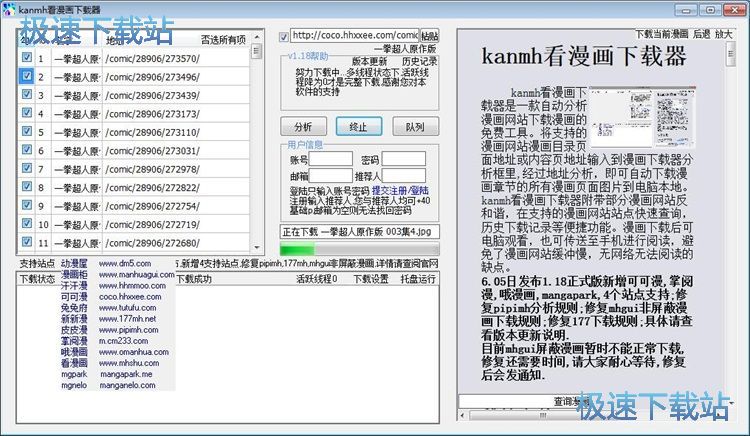Select 汗汗漫 www.hhmmoo.com site entry
The image size is (750, 436).
pyautogui.click(x=113, y=285)
